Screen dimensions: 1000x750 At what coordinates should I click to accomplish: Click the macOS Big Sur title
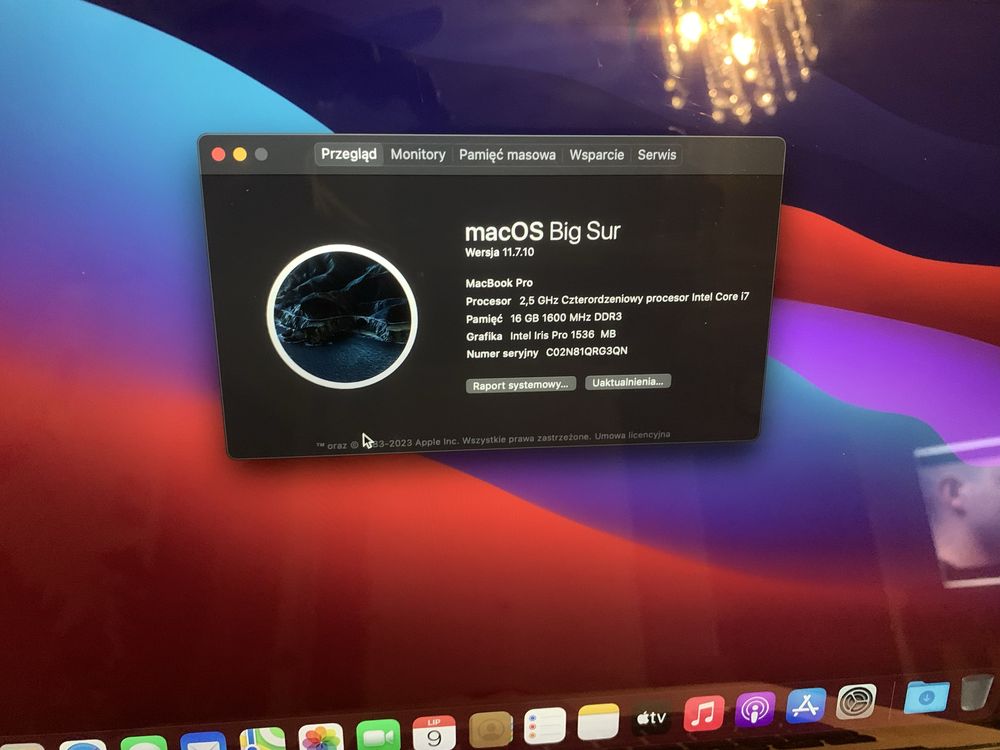[x=543, y=232]
